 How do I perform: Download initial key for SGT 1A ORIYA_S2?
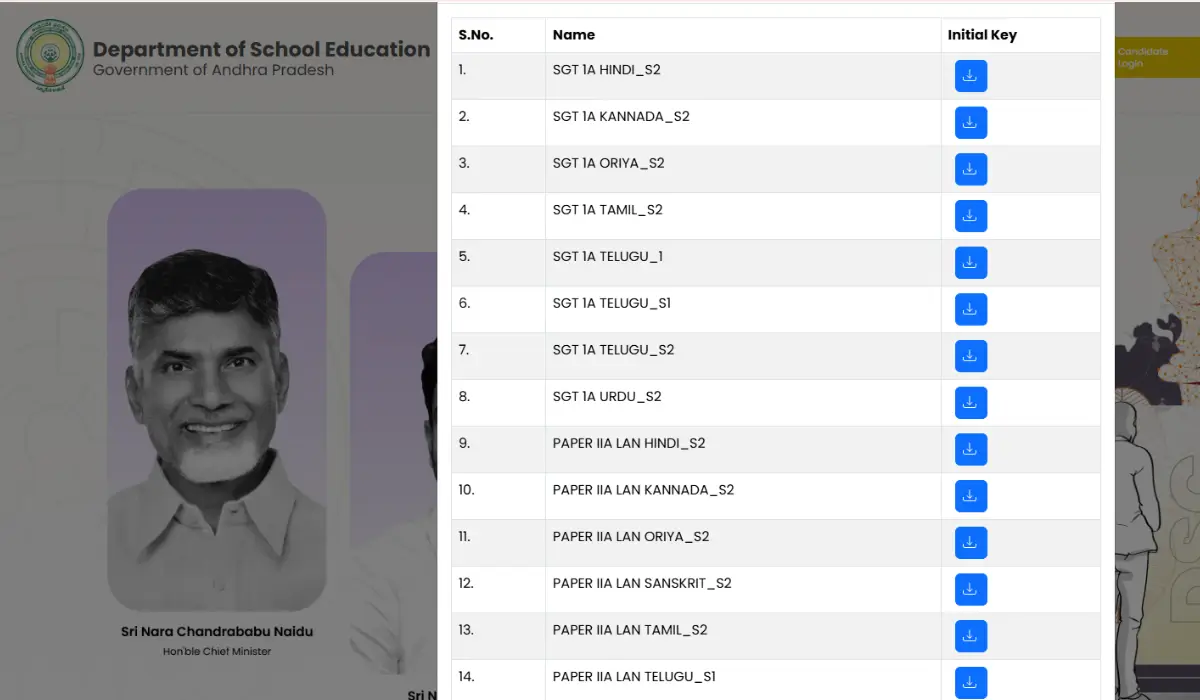pyautogui.click(x=971, y=169)
